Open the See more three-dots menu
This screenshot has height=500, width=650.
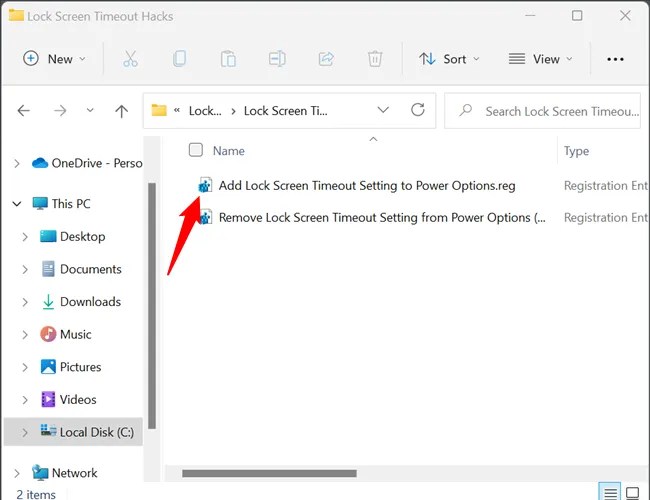(x=615, y=59)
